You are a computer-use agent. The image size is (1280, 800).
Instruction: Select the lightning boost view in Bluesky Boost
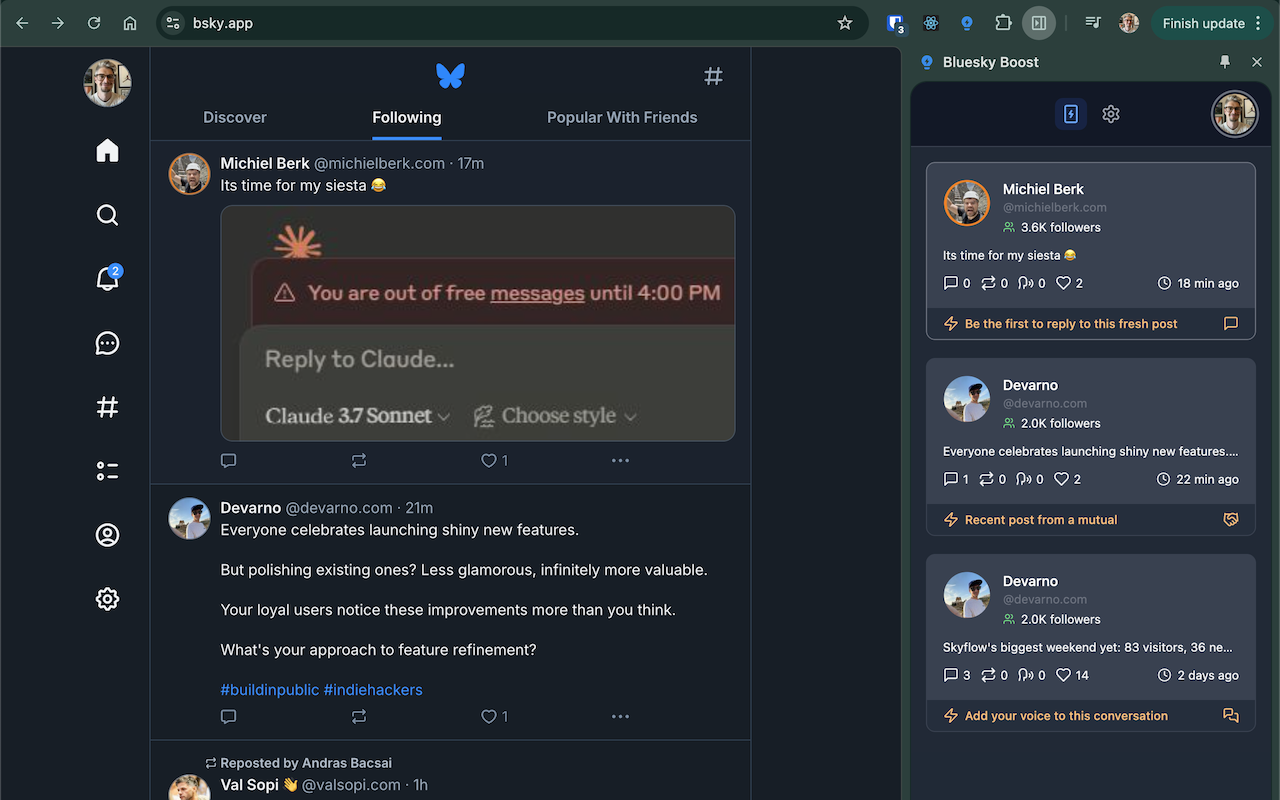[1071, 114]
